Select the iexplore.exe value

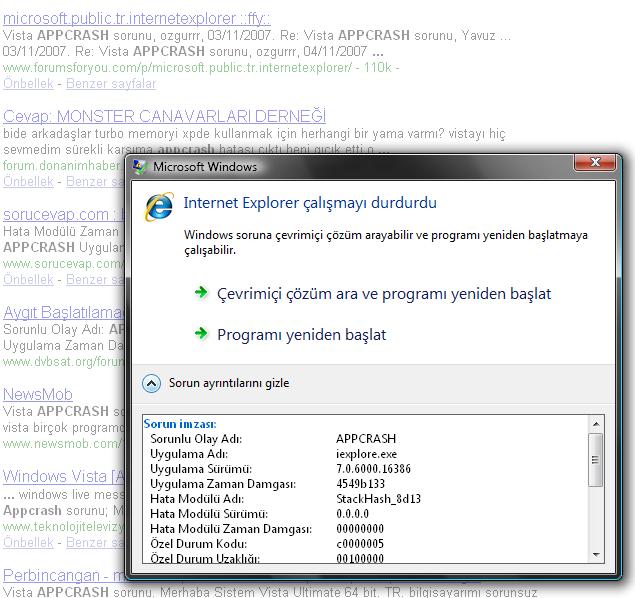pyautogui.click(x=367, y=454)
